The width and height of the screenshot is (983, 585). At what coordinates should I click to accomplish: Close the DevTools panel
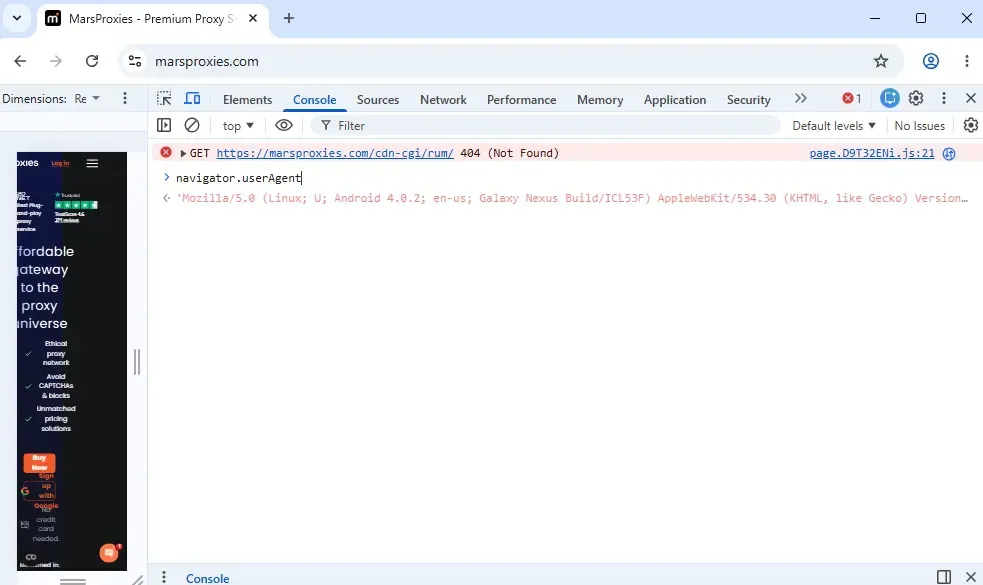pyautogui.click(x=970, y=98)
